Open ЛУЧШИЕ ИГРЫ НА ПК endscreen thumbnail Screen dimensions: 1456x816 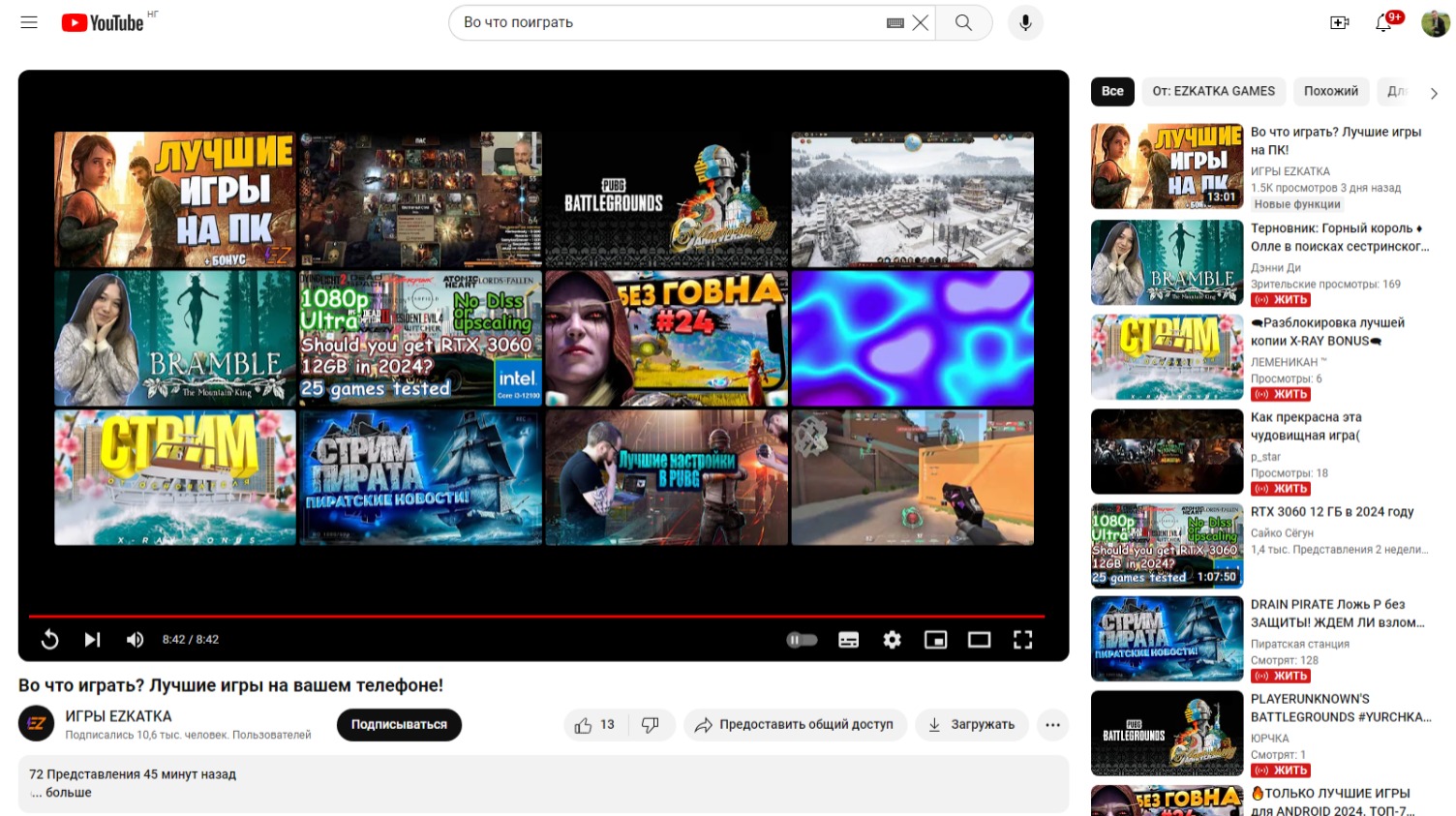(x=175, y=199)
